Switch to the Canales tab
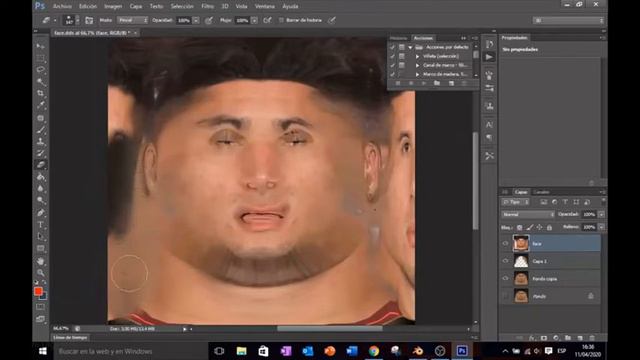This screenshot has height=360, width=640. 542,192
